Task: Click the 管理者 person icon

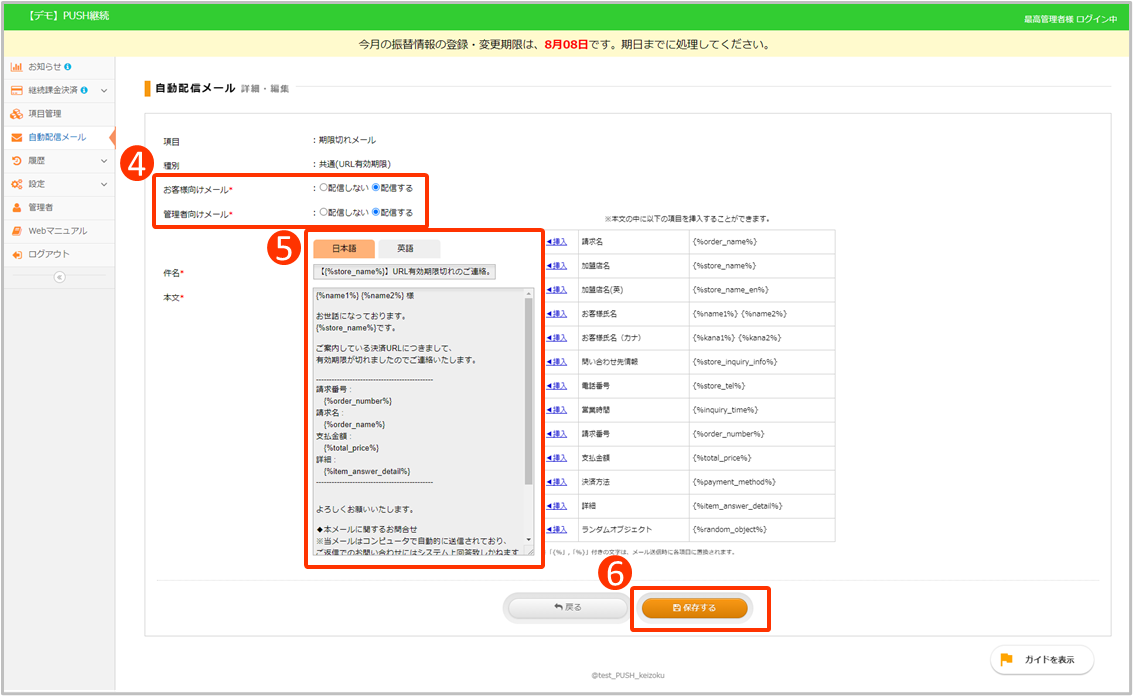Action: pos(16,207)
